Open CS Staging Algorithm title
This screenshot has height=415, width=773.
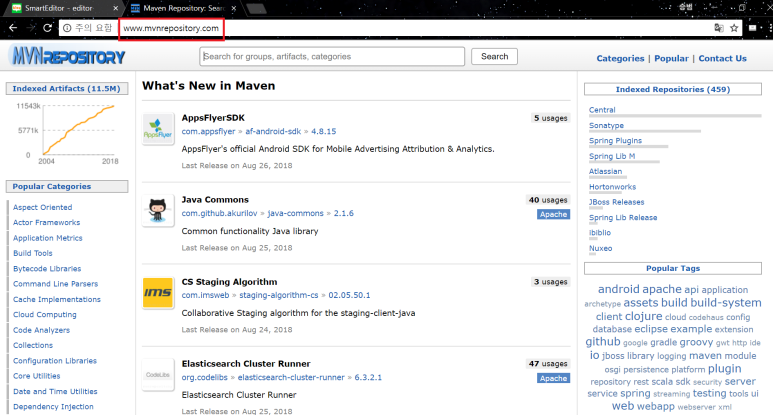click(x=229, y=282)
